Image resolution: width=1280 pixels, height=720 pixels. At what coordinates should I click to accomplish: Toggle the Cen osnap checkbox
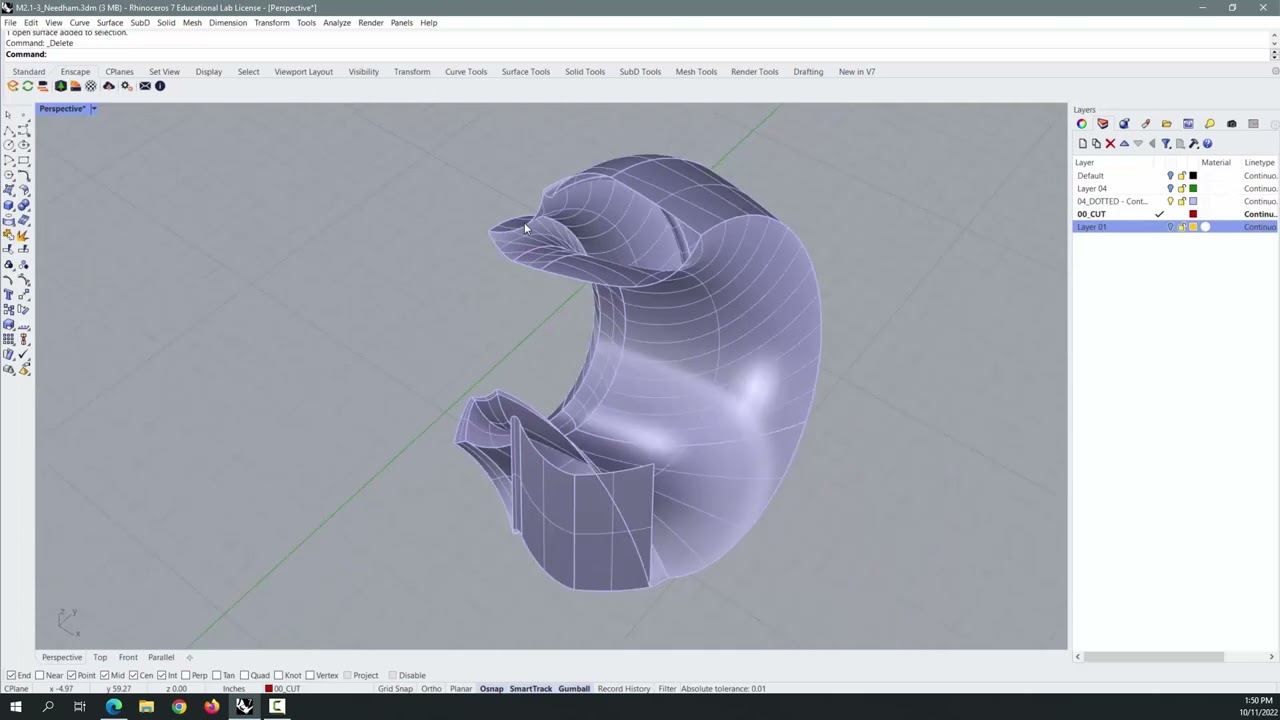(x=134, y=675)
